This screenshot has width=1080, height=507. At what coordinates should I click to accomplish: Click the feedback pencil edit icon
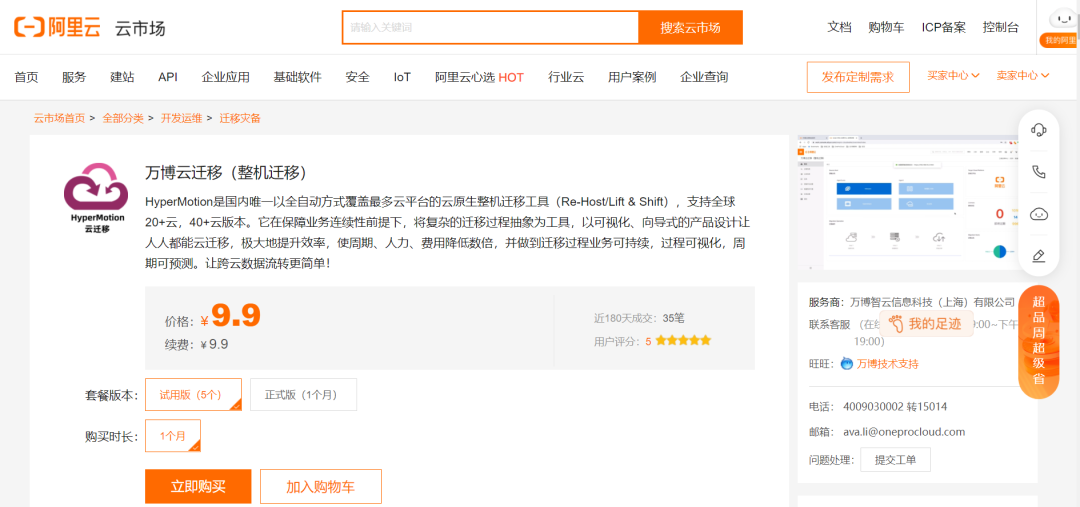click(1039, 256)
